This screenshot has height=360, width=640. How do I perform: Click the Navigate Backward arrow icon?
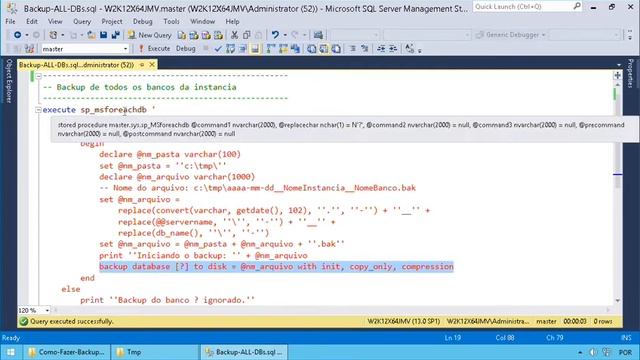click(x=17, y=35)
